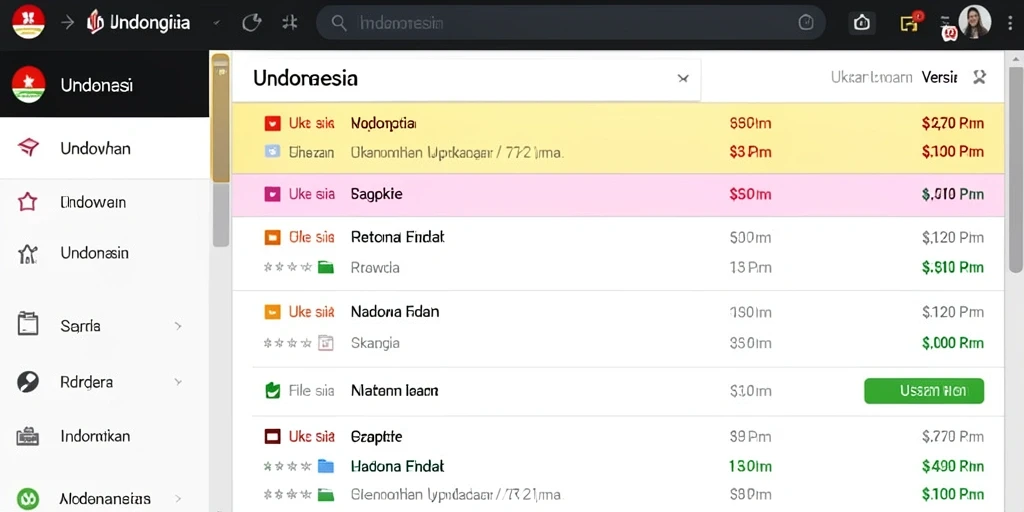Click the Ukar tab label

click(871, 77)
